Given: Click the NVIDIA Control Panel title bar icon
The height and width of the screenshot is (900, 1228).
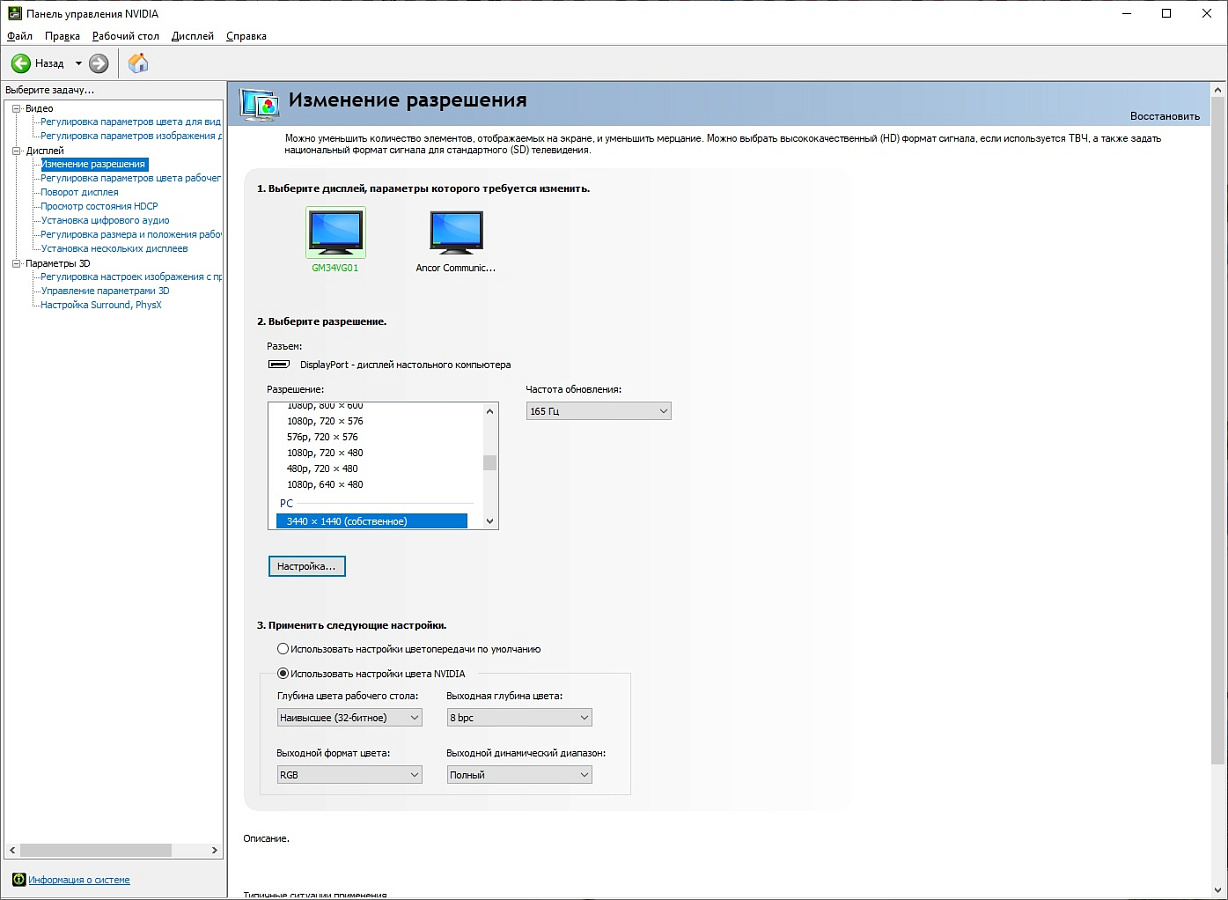Looking at the screenshot, I should [15, 14].
